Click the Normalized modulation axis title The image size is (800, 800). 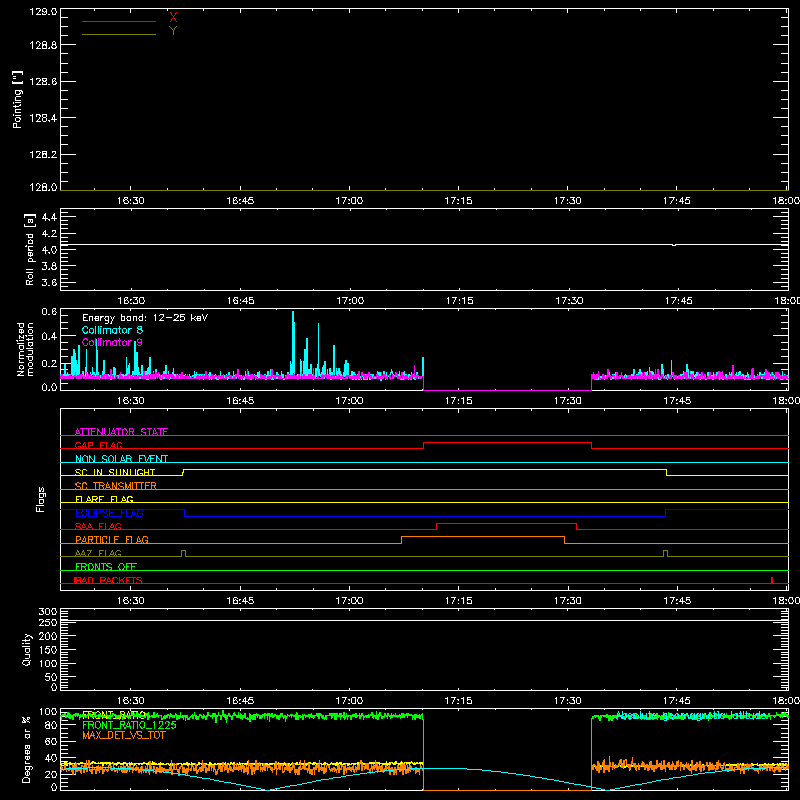25,349
